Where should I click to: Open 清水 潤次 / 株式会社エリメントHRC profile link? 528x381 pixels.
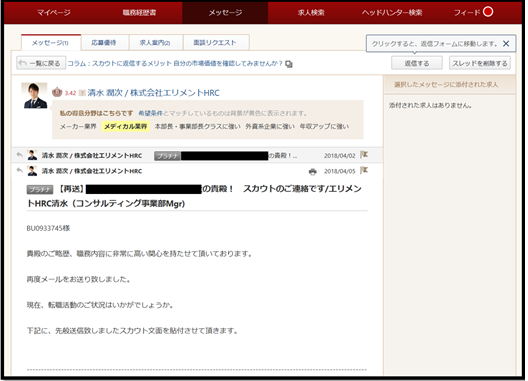coord(153,93)
